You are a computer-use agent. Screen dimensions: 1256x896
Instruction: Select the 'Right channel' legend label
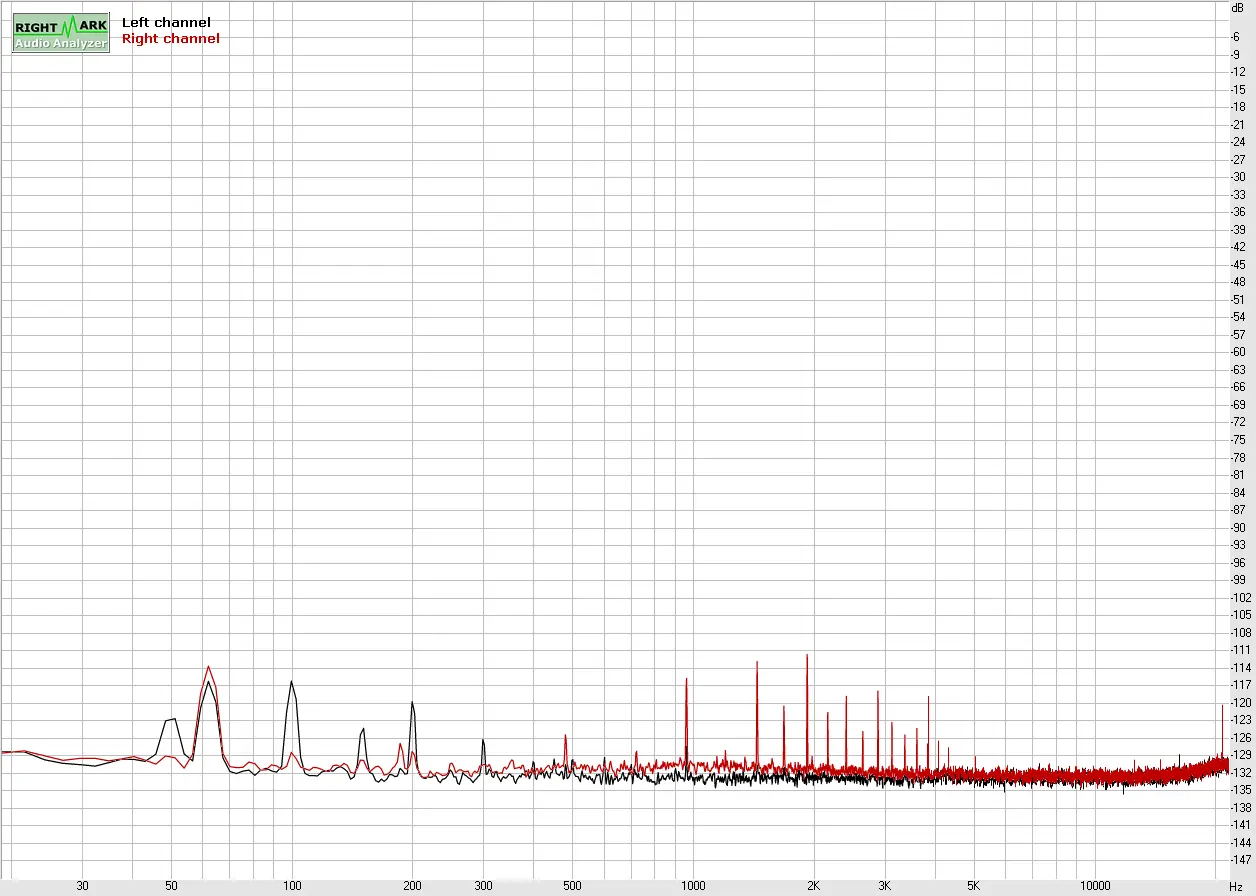click(x=170, y=38)
